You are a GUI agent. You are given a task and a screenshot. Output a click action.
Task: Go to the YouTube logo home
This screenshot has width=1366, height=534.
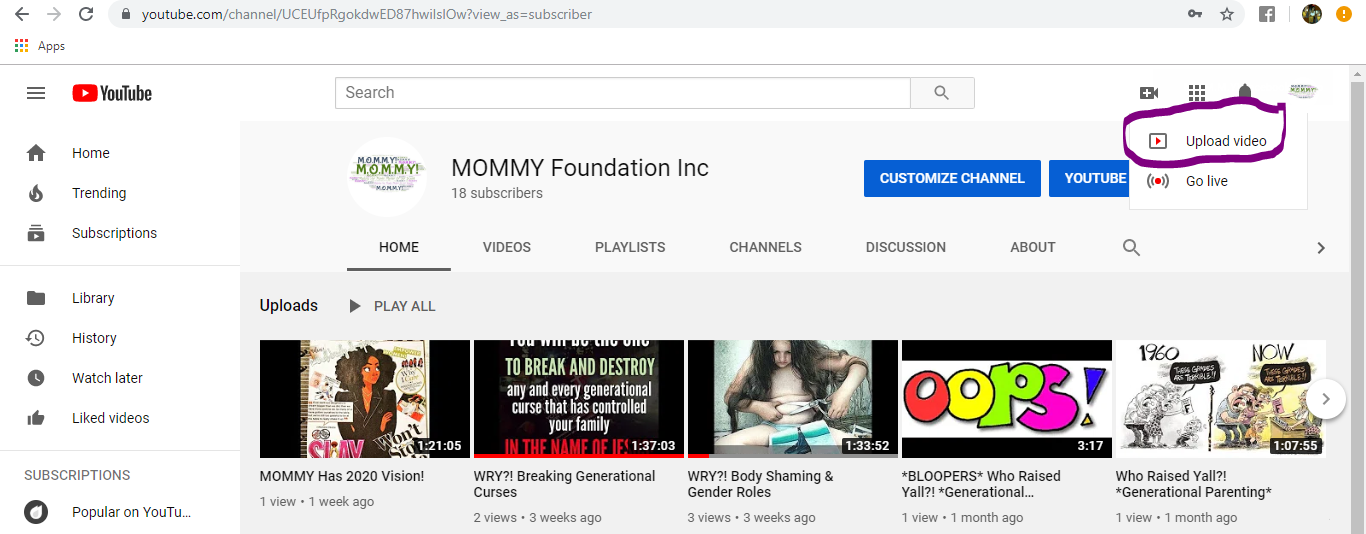tap(112, 93)
